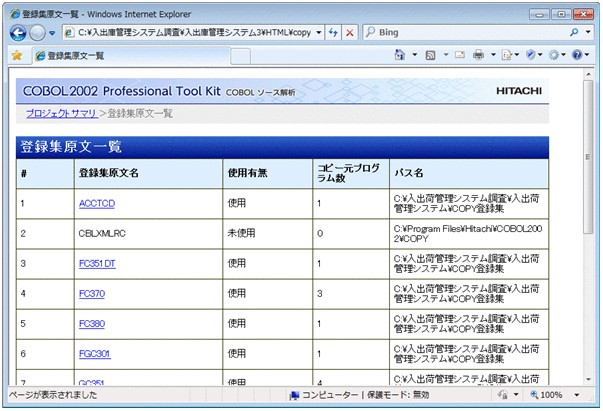Screen dimensions: 603x411
Task: Click the Help question mark icon
Action: 577,55
